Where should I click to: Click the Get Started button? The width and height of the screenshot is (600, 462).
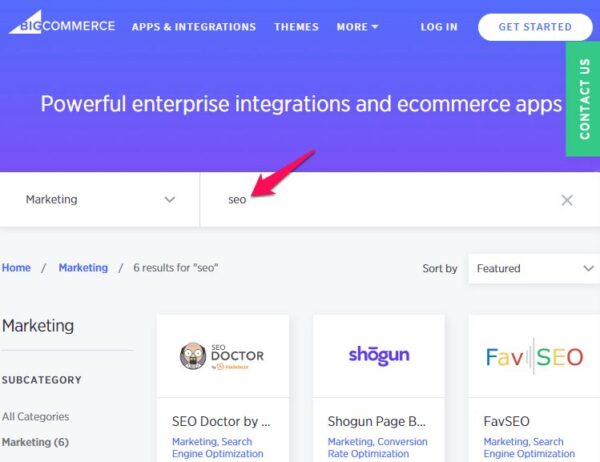pos(535,27)
